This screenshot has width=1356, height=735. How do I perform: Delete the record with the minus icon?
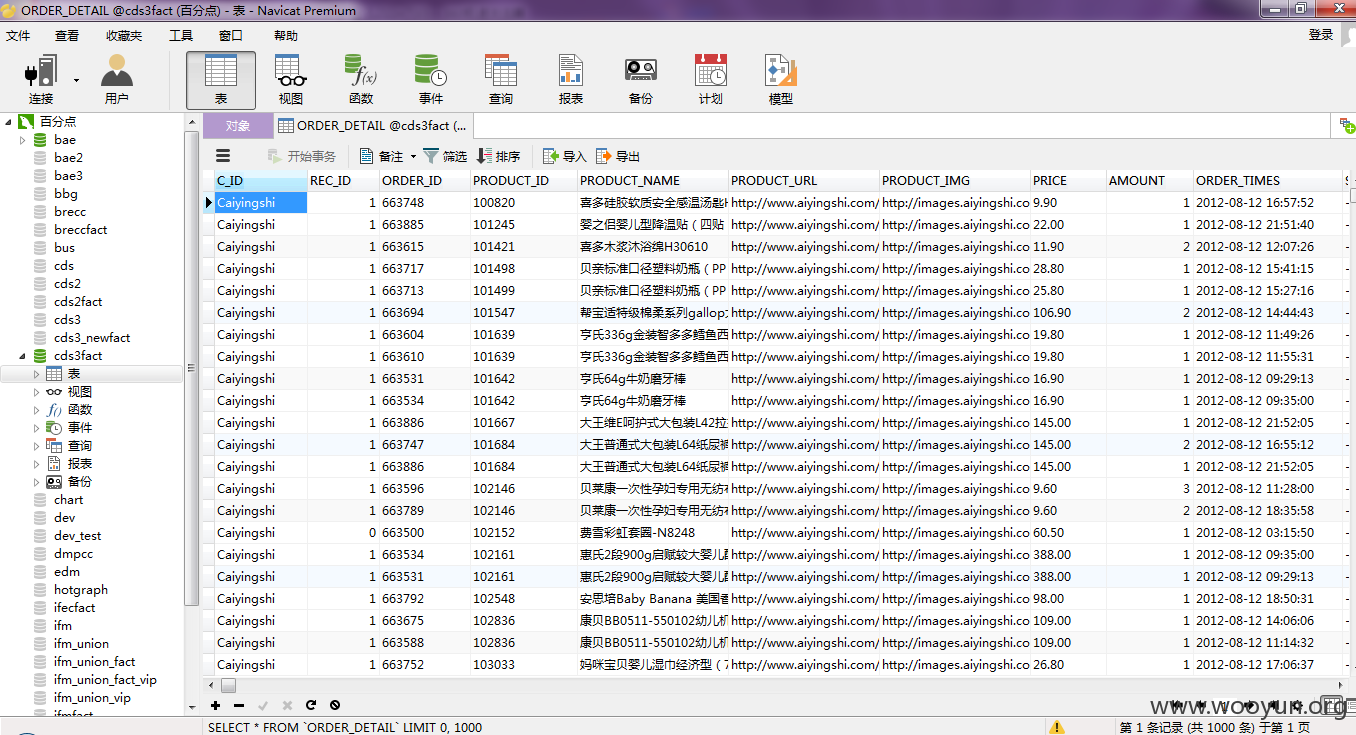pyautogui.click(x=239, y=705)
